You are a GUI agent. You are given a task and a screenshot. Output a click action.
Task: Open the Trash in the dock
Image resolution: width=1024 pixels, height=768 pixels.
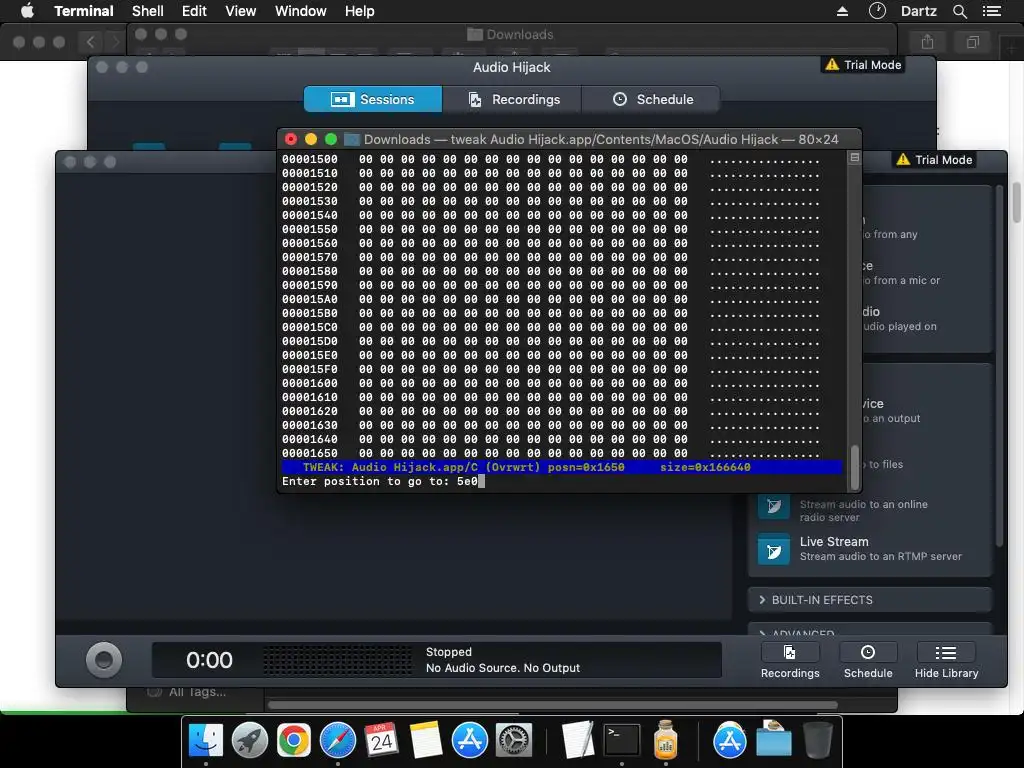click(817, 741)
